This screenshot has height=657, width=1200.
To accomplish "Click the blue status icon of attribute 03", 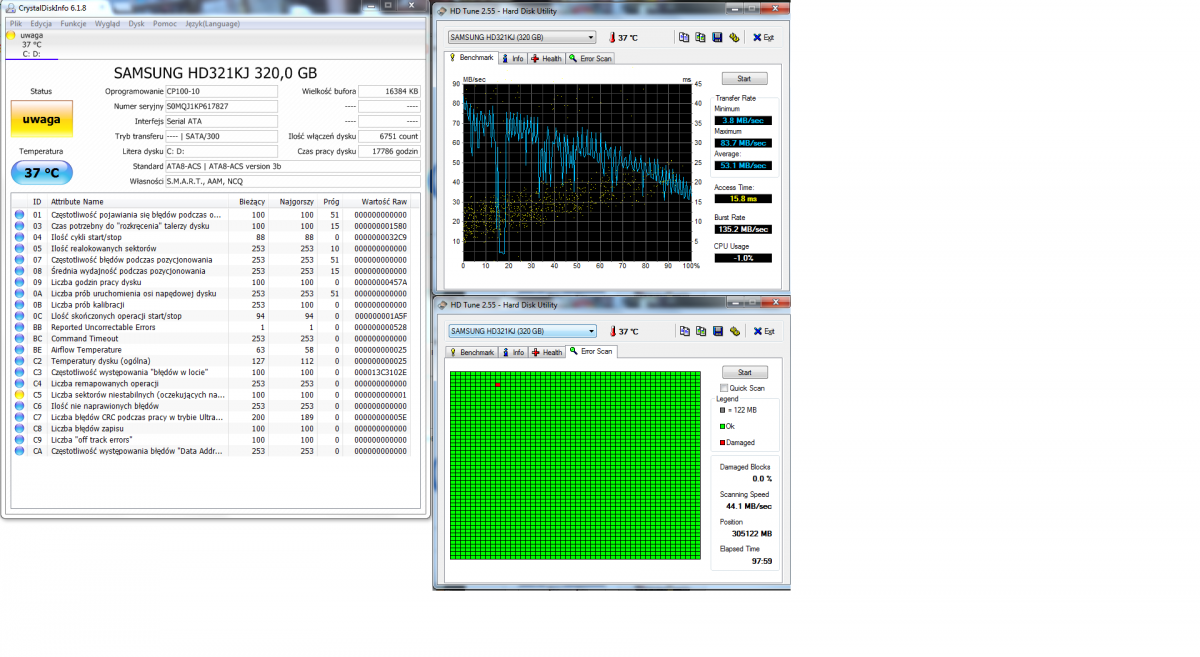I will (x=19, y=226).
